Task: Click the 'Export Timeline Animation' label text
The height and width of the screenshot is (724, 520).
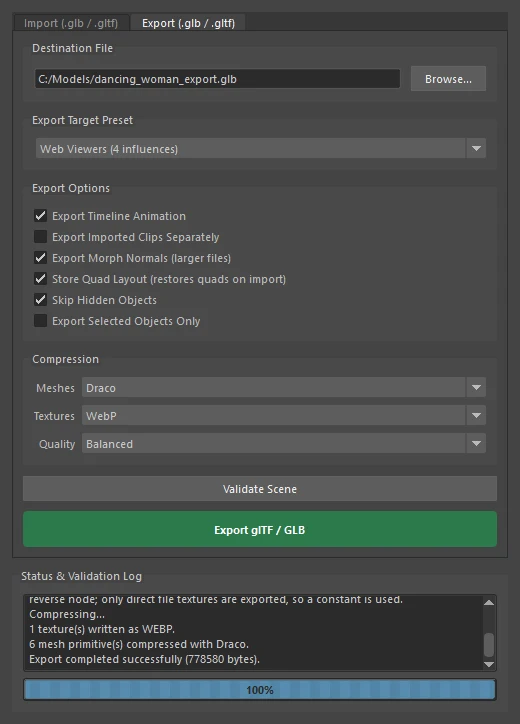Action: (119, 216)
